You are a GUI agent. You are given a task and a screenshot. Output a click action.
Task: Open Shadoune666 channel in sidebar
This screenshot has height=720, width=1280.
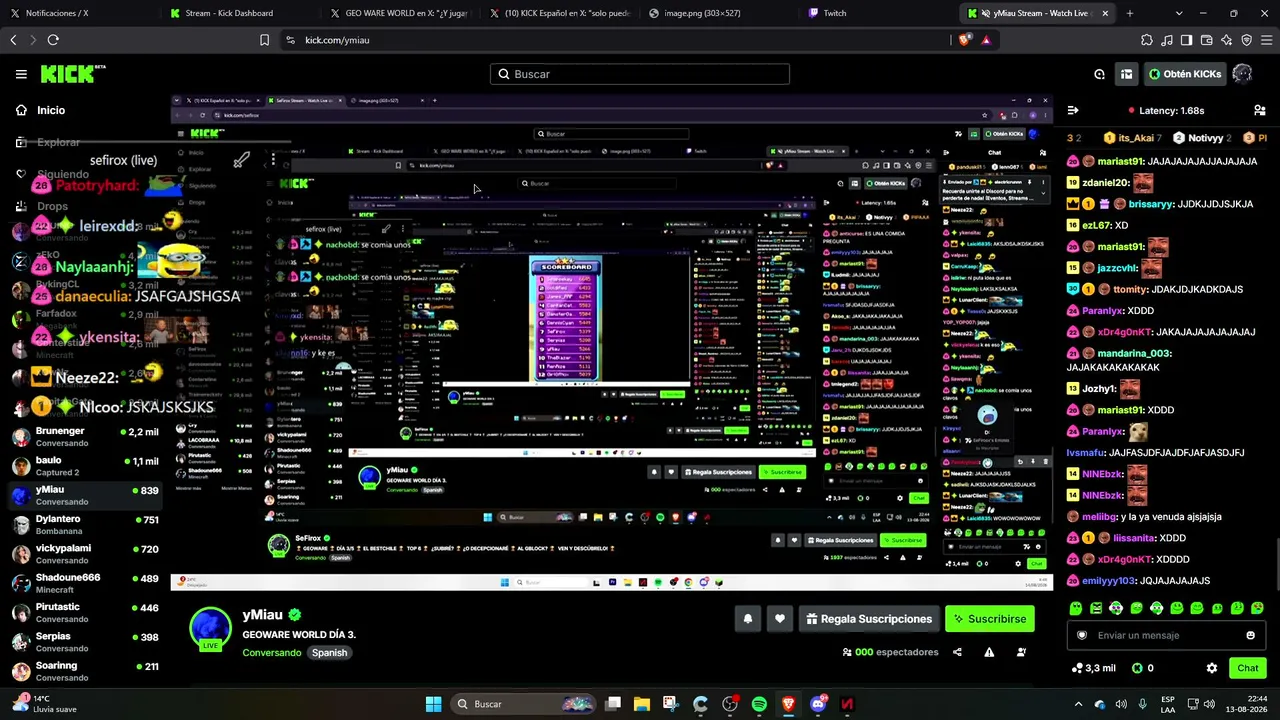[x=82, y=583]
